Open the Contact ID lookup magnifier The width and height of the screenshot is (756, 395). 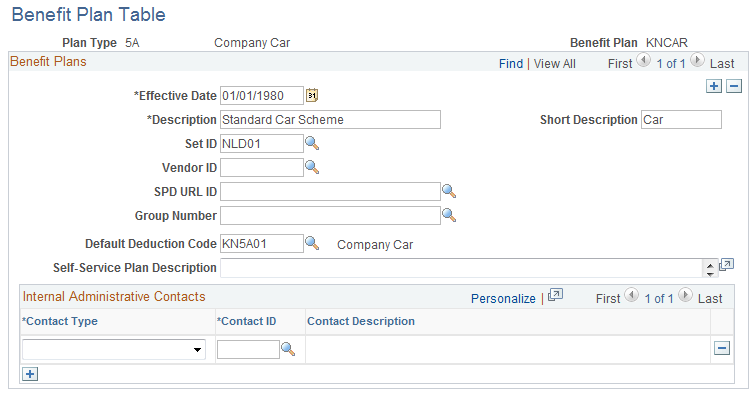(x=288, y=349)
